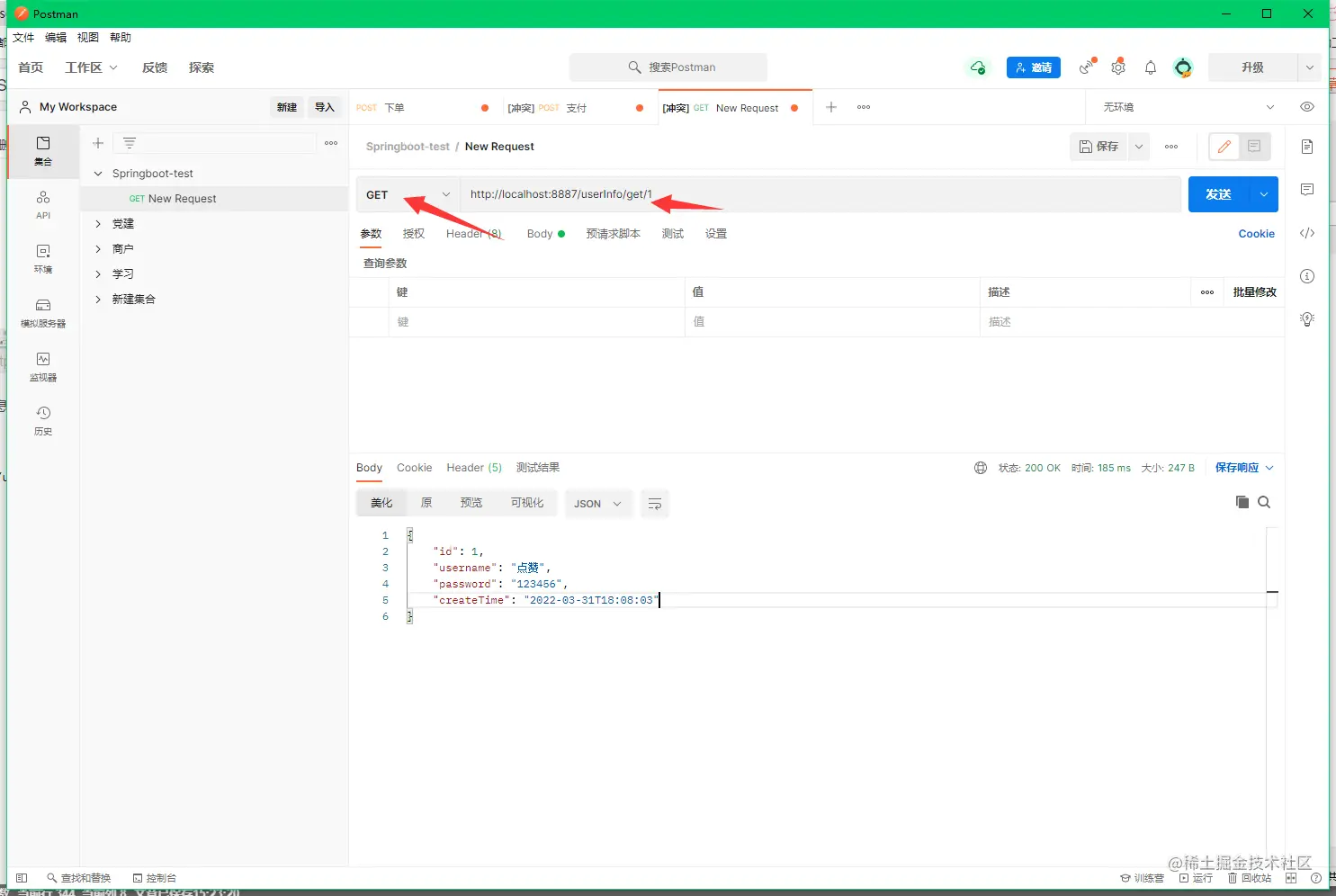Viewport: 1336px width, 896px height.
Task: Open params table column options dots
Action: tap(1207, 292)
